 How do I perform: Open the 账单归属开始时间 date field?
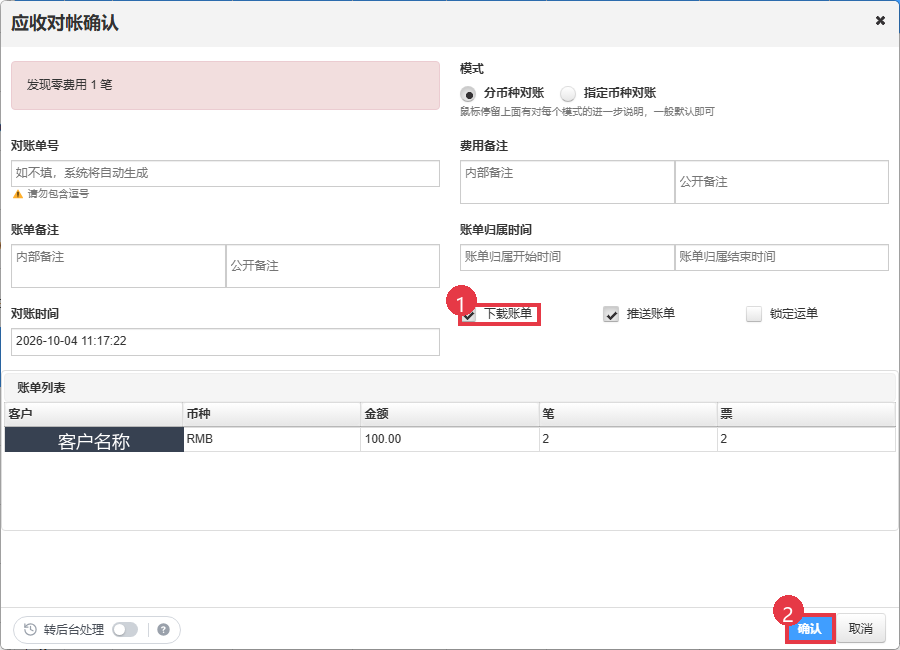click(567, 257)
